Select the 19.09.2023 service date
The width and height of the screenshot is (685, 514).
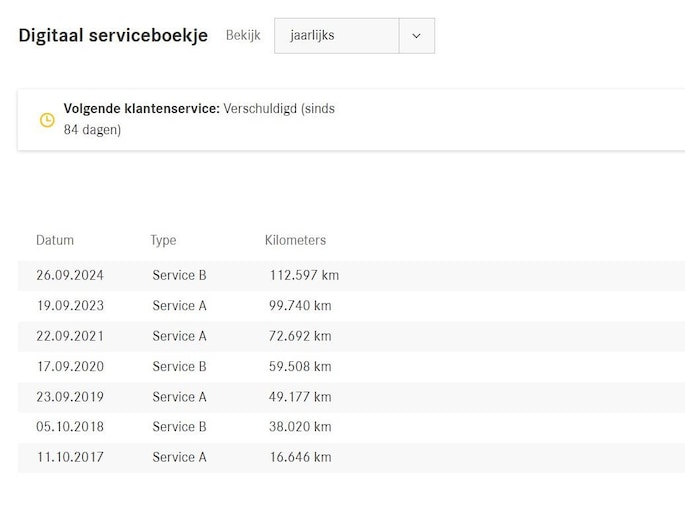[x=70, y=306]
